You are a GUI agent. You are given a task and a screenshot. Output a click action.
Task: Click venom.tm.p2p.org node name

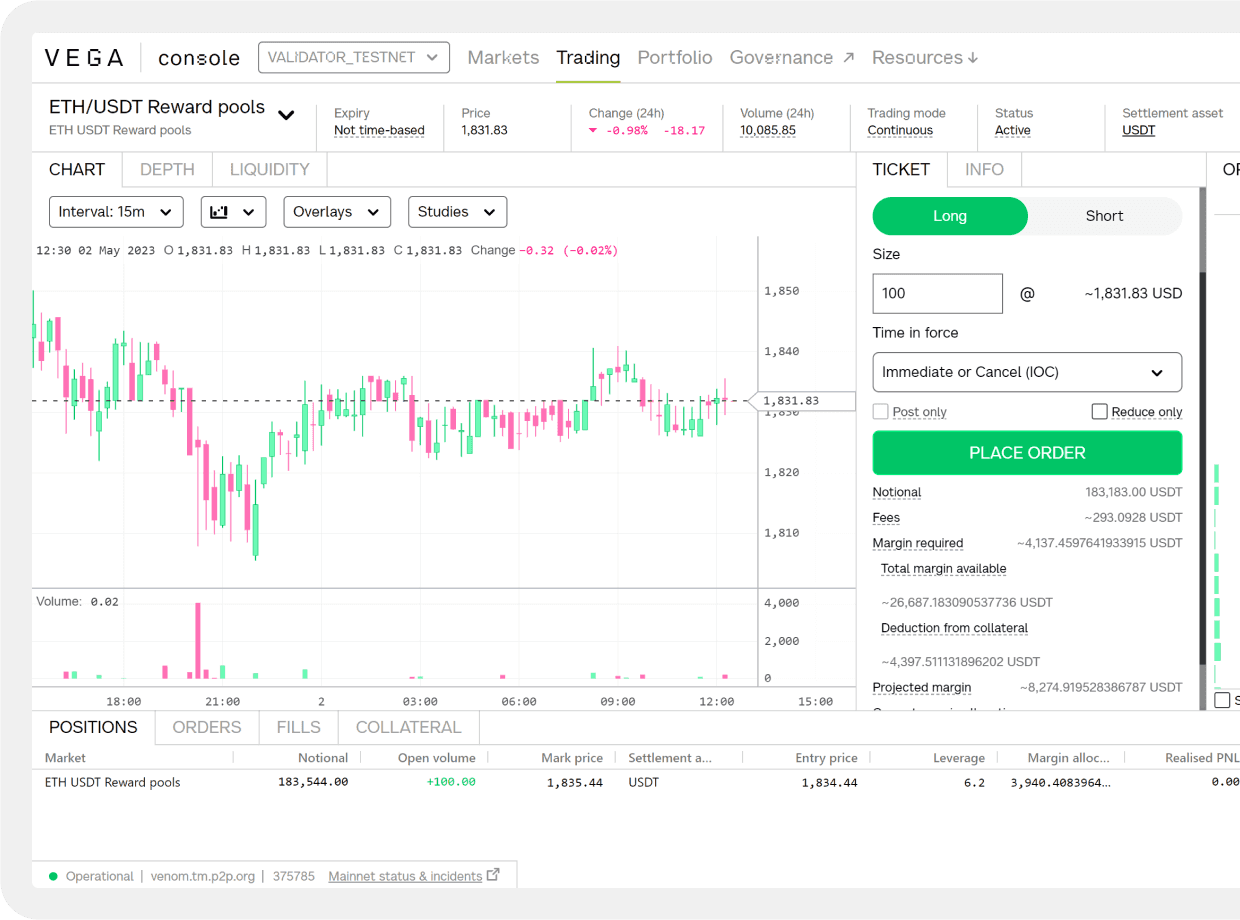203,876
